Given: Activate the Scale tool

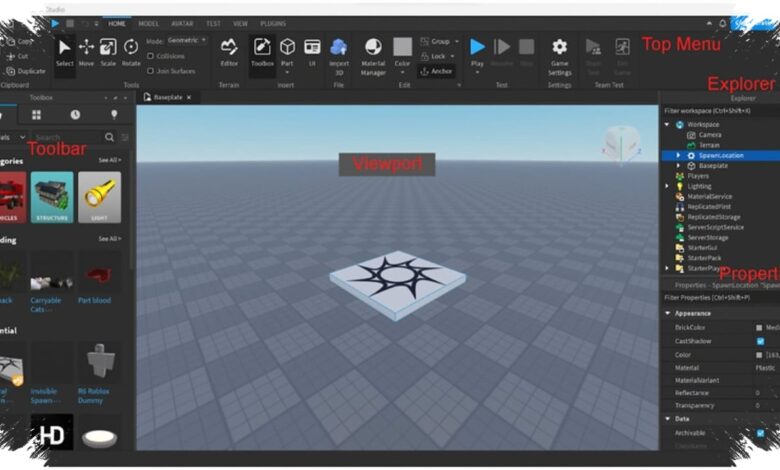Looking at the screenshot, I should (x=108, y=54).
